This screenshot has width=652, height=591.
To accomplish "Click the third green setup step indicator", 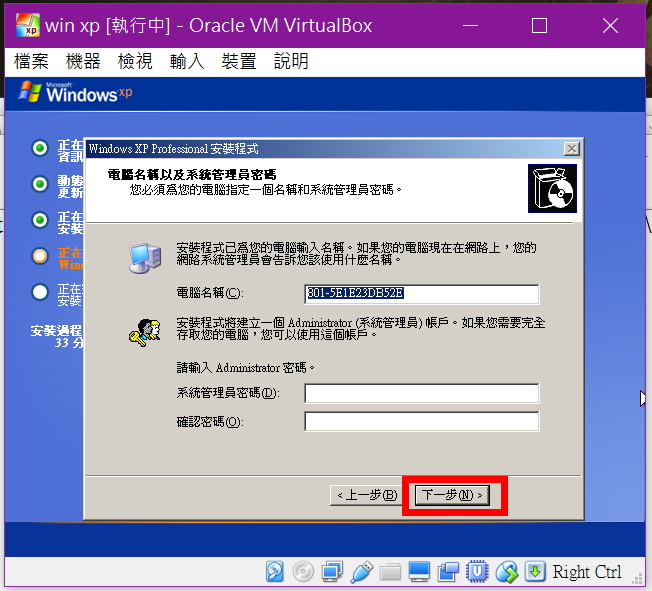I will [40, 220].
